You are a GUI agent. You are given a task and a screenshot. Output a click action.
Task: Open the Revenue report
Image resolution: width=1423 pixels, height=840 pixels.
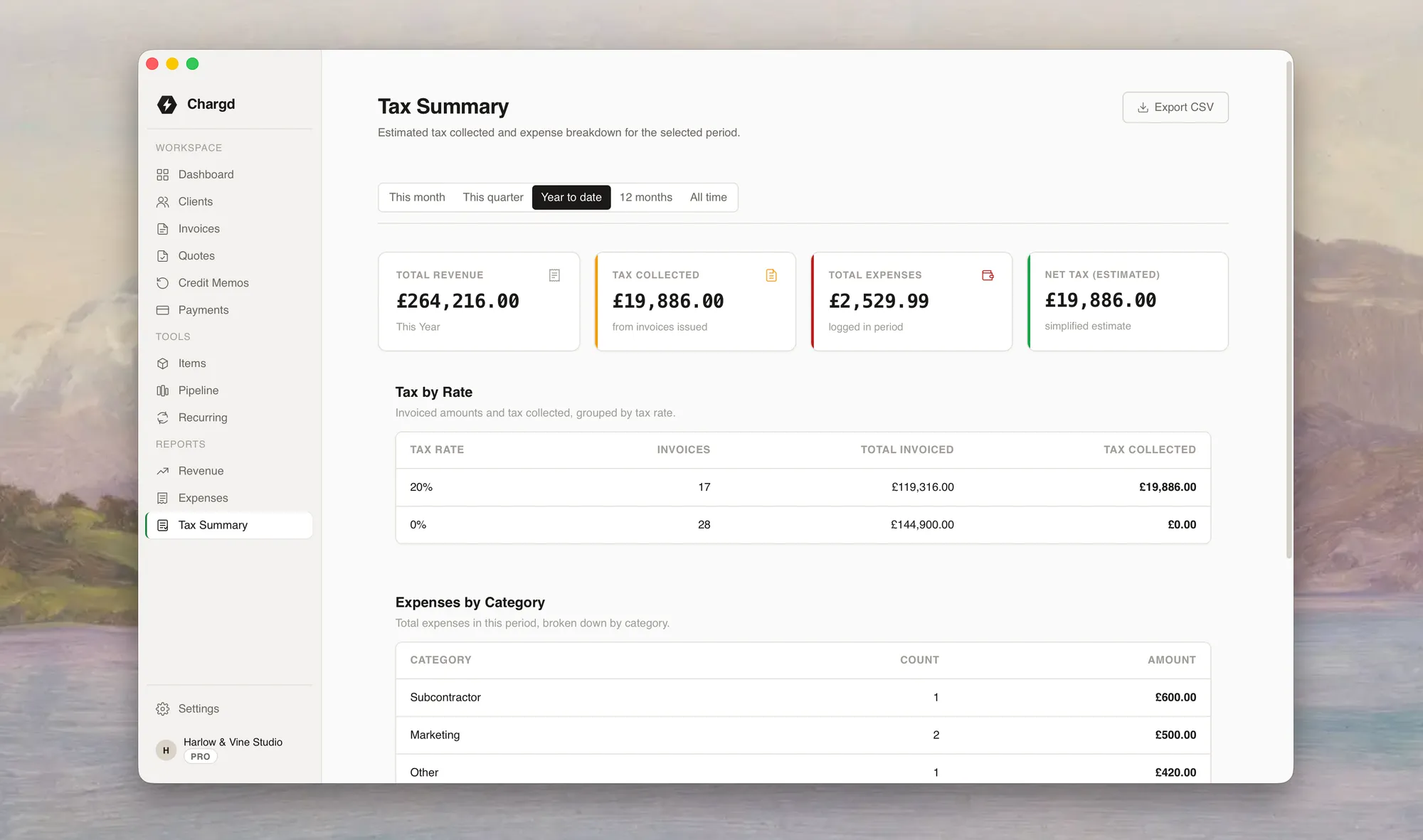[229, 471]
